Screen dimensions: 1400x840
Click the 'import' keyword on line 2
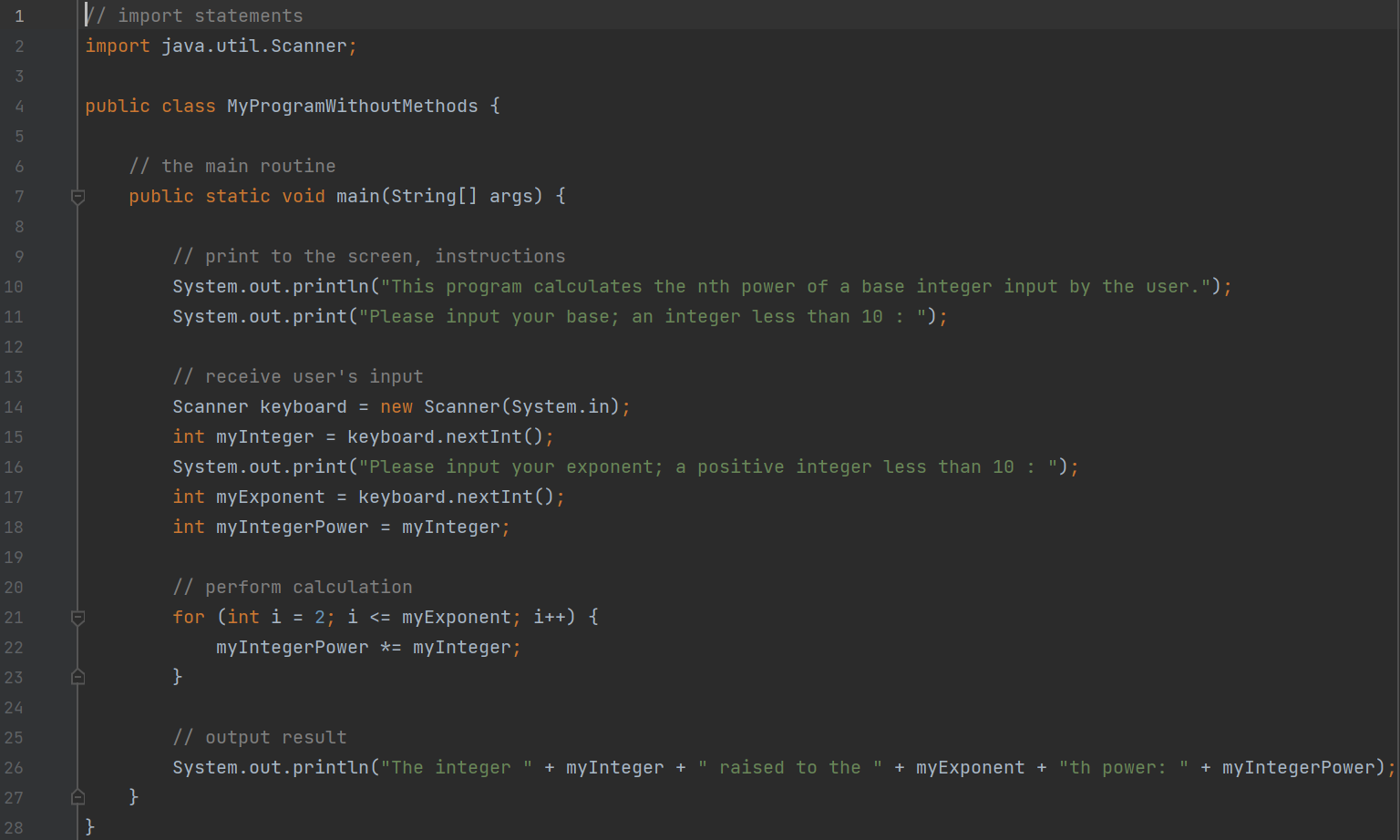(x=118, y=46)
